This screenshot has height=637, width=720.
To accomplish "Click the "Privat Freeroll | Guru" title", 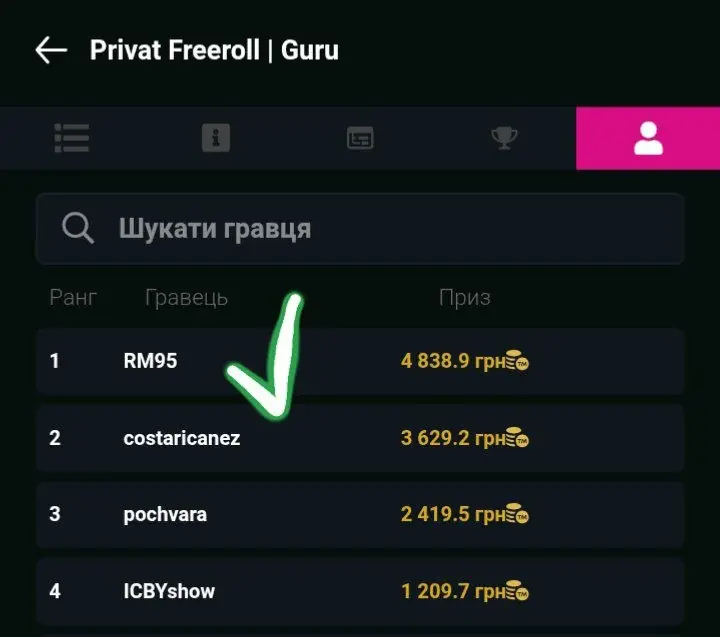I will coord(214,50).
